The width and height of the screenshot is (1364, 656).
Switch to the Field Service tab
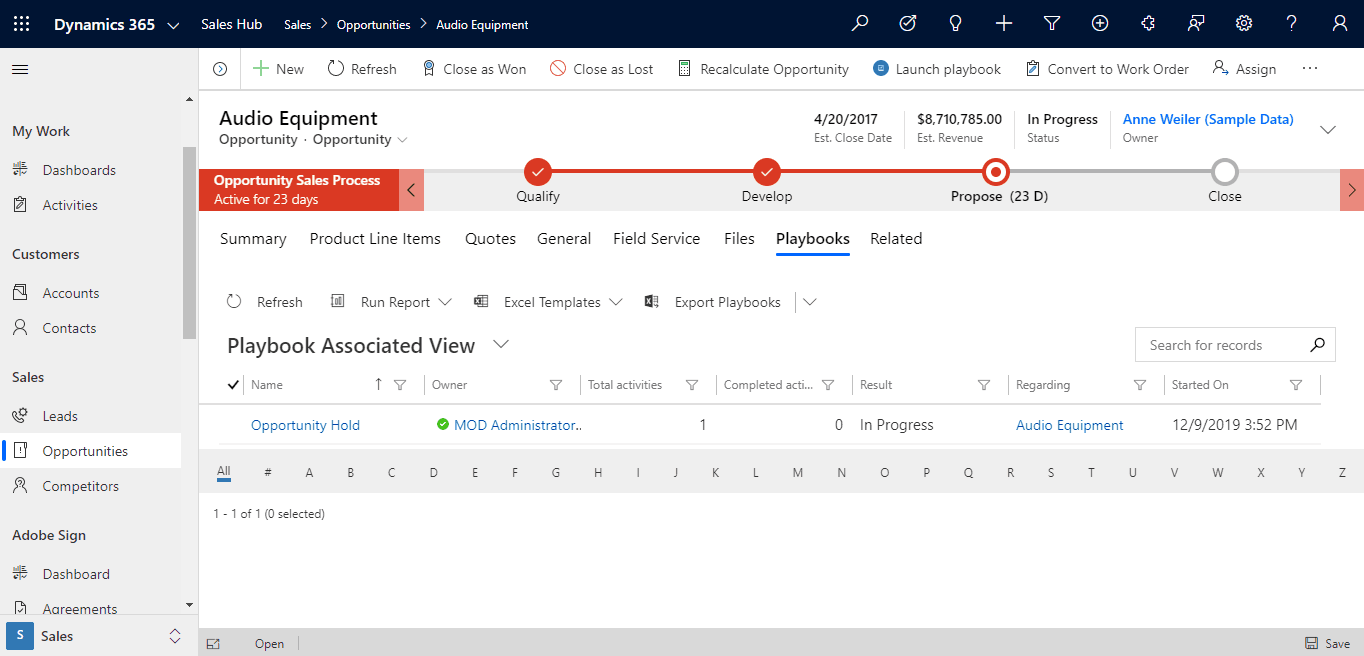tap(657, 239)
